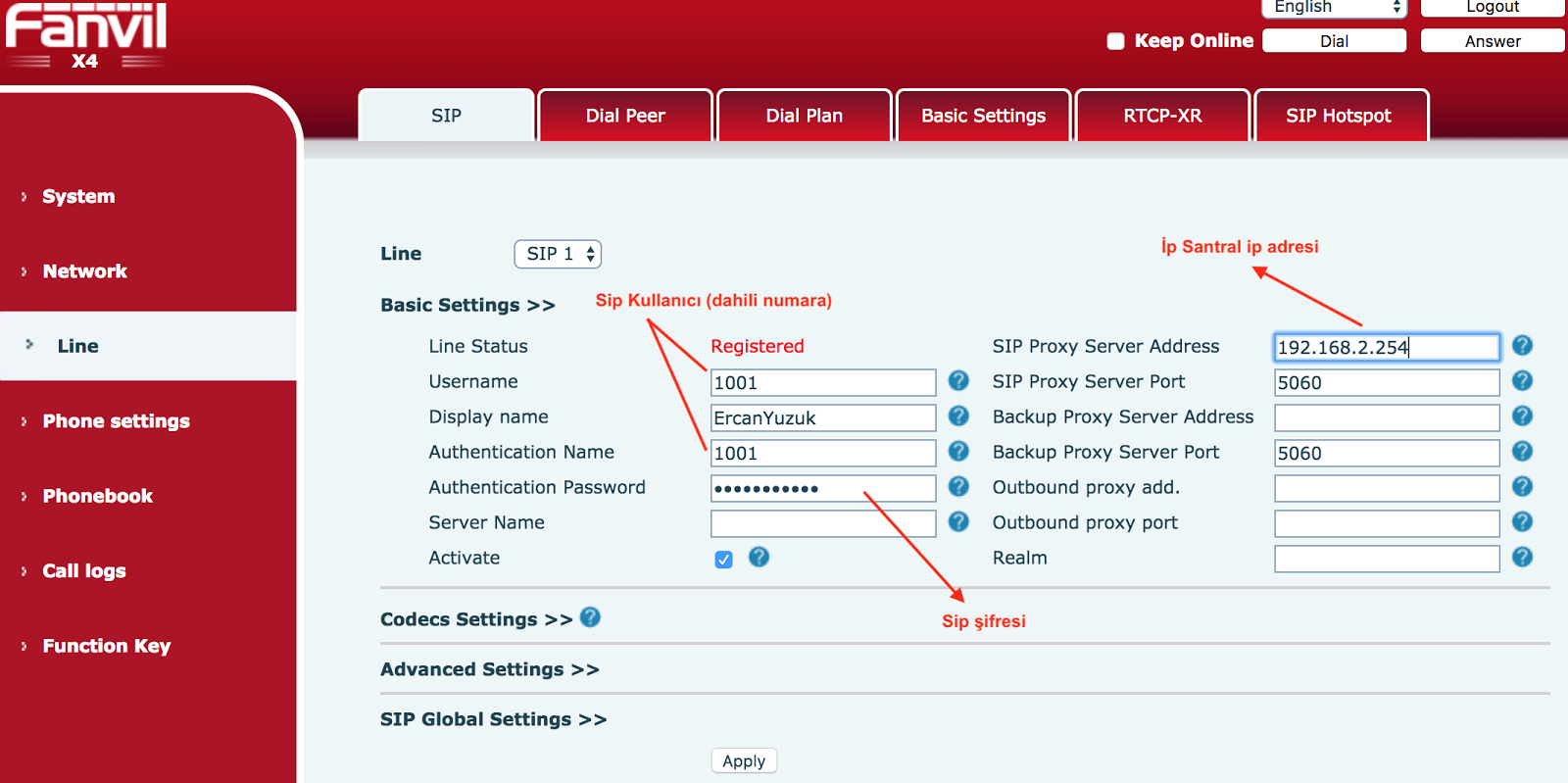Viewport: 1568px width, 783px height.
Task: Click the SIP Proxy Server Port field
Action: [1387, 382]
